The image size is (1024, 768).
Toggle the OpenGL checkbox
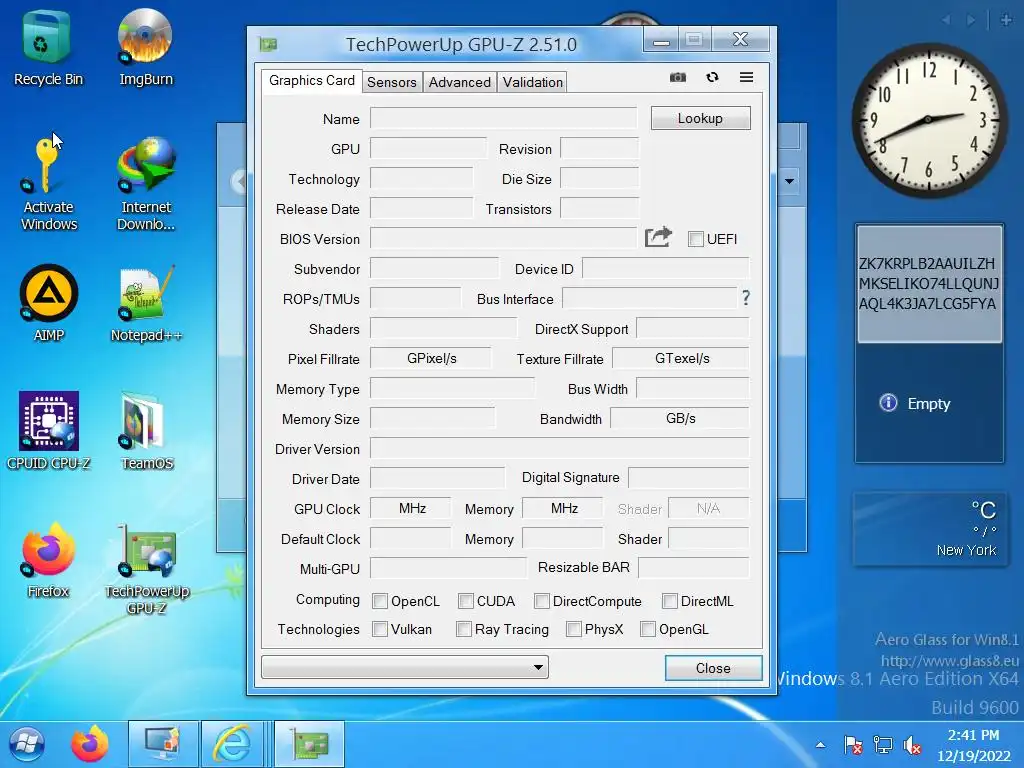tap(648, 629)
